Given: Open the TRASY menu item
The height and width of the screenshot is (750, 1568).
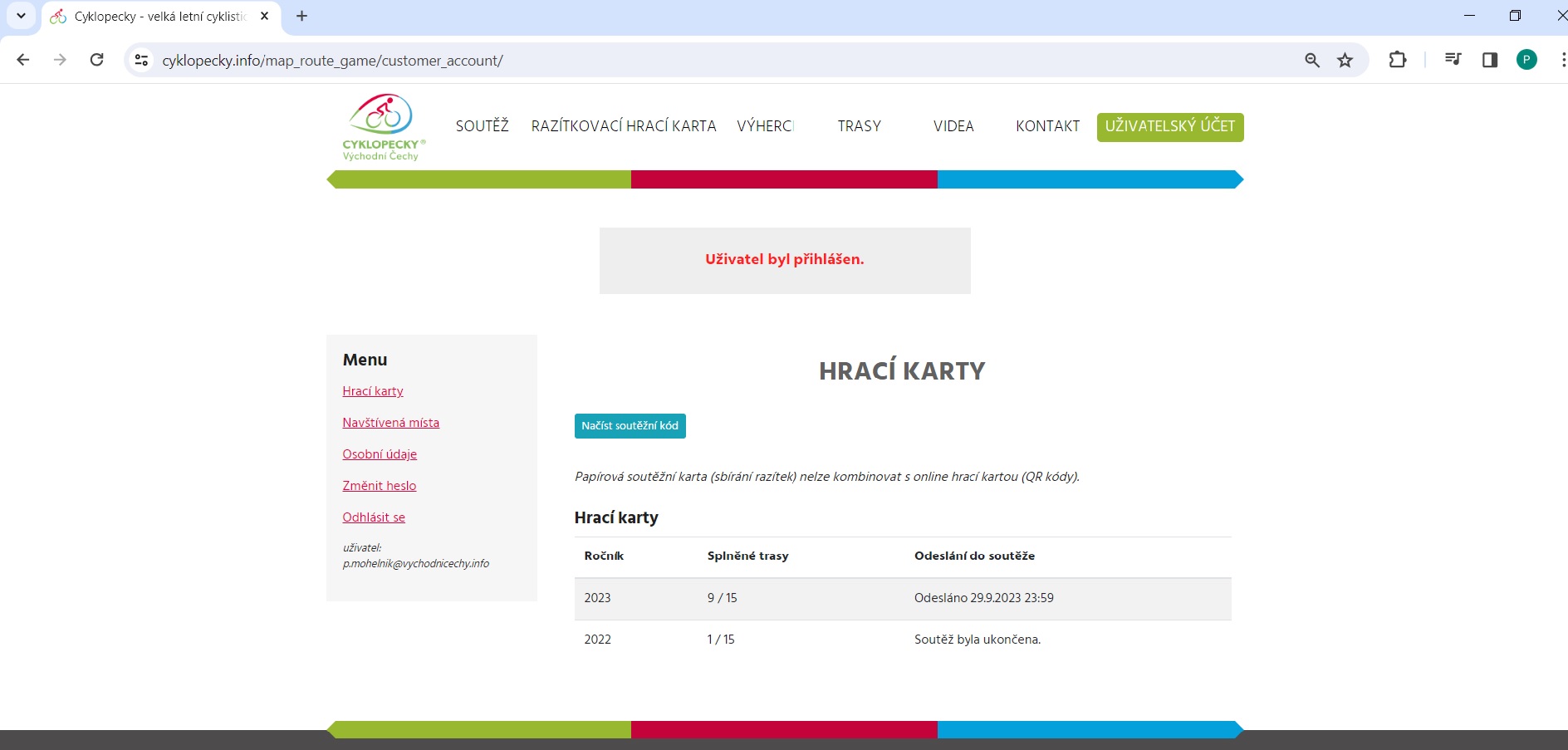Looking at the screenshot, I should coord(859,126).
